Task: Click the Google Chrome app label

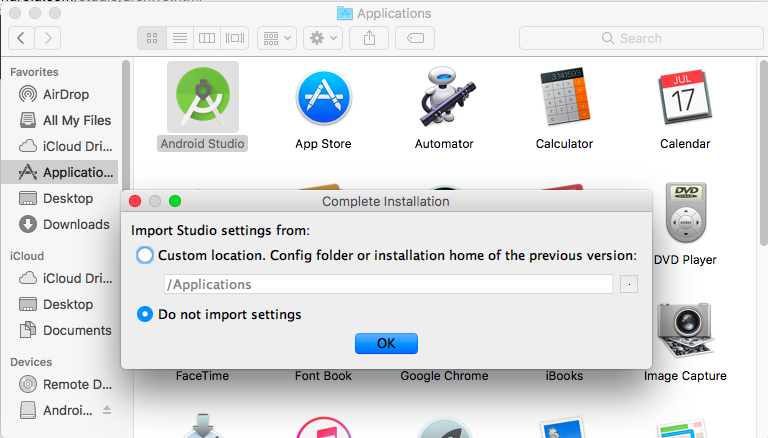Action: [444, 376]
